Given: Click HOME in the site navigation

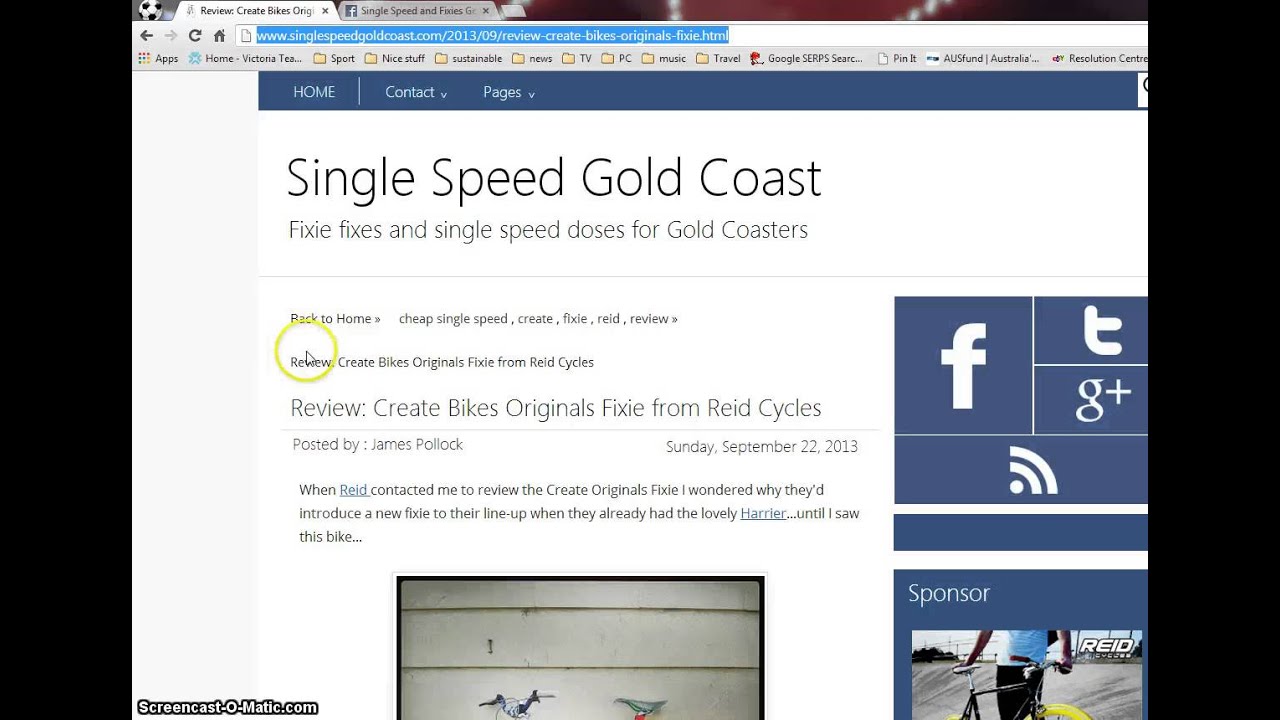Looking at the screenshot, I should [x=314, y=92].
